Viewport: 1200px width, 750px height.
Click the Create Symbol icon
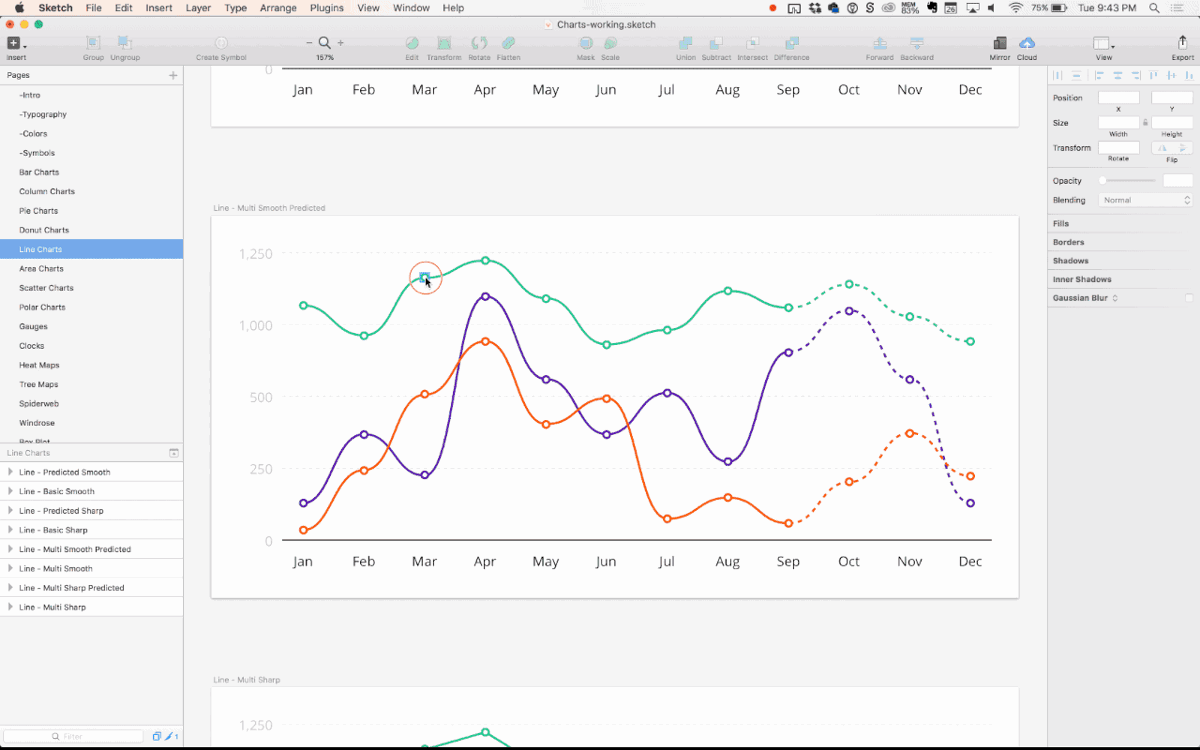click(221, 43)
